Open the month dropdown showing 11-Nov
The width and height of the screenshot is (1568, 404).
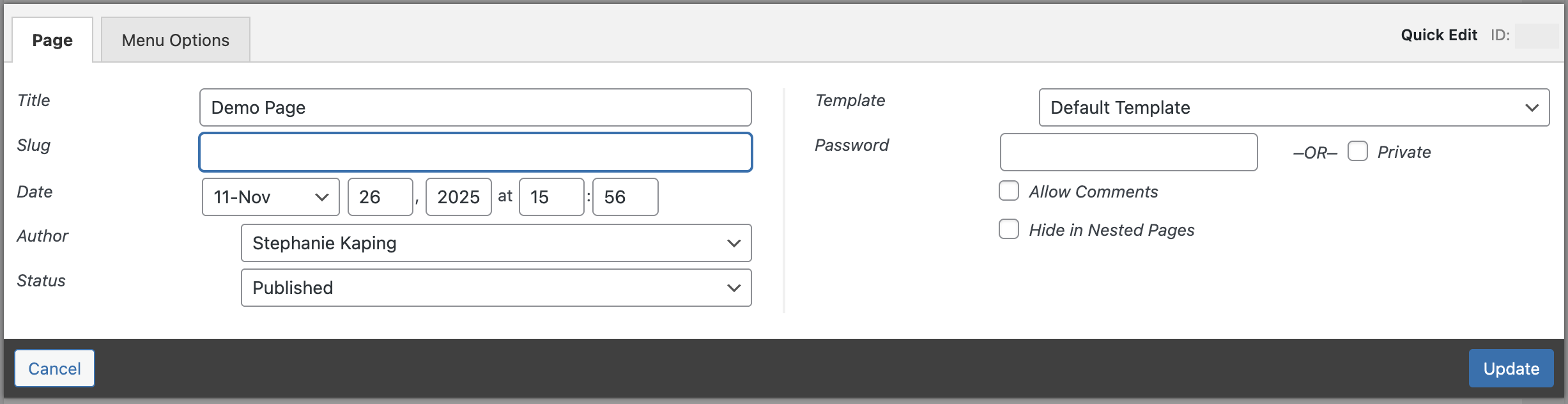click(x=271, y=197)
